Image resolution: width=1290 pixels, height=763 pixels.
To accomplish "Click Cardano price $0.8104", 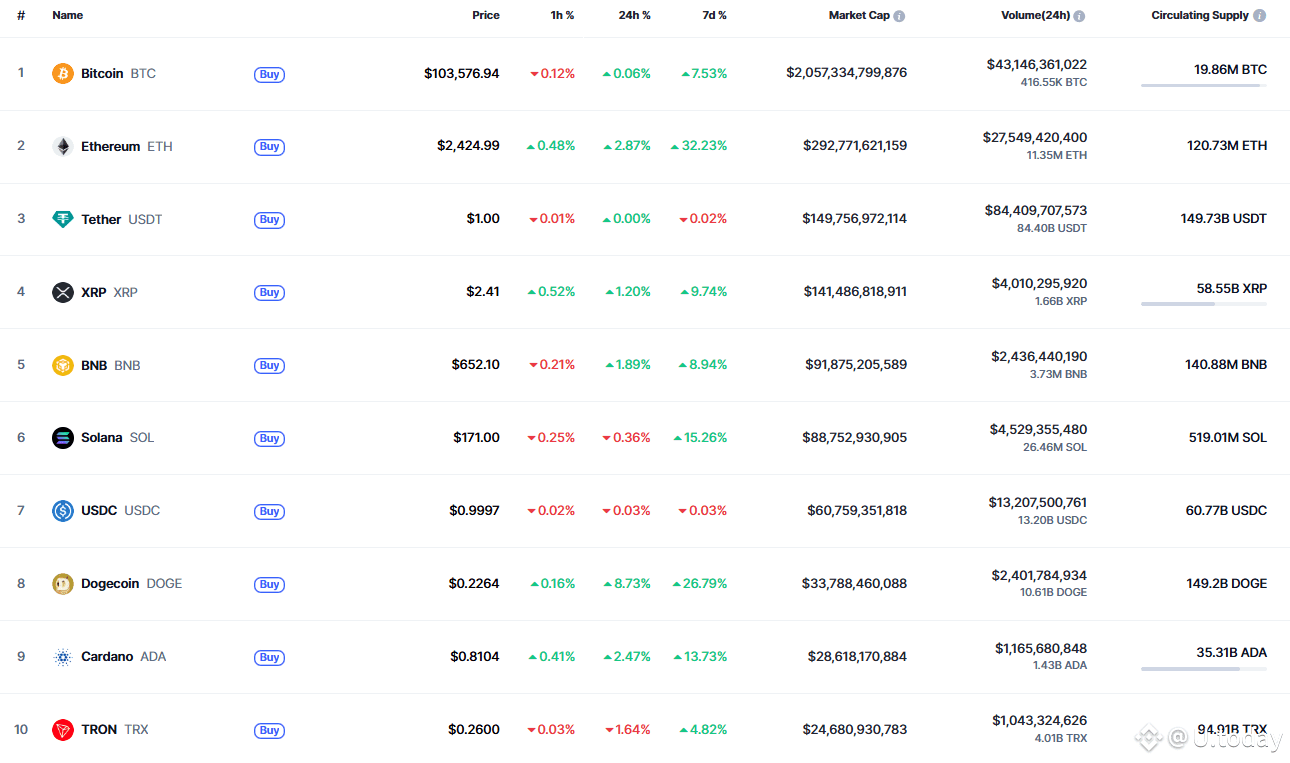I will pyautogui.click(x=475, y=657).
